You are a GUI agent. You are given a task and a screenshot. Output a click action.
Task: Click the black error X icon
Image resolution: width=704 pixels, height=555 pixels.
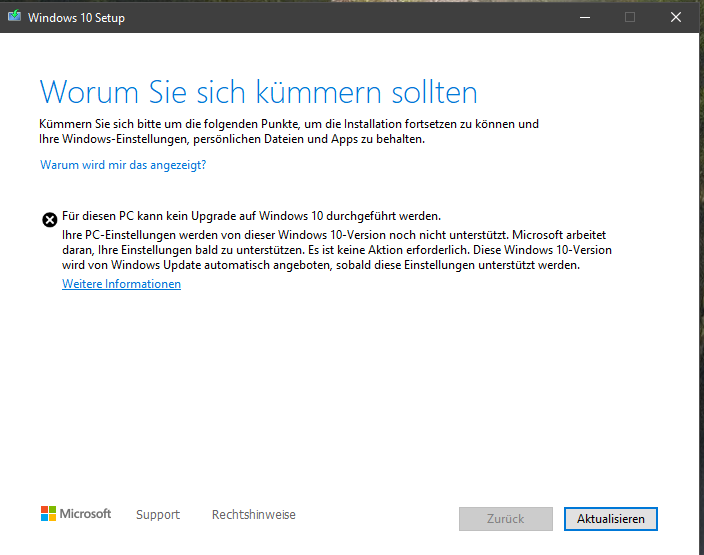(x=49, y=220)
